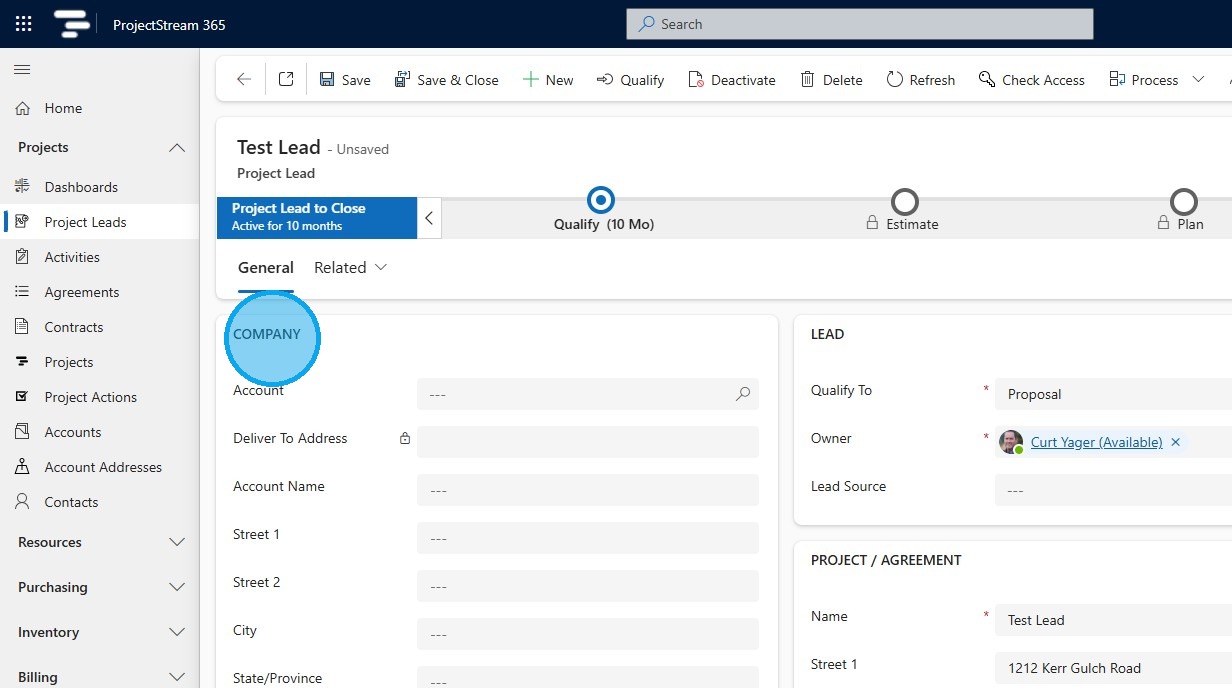Click the Curt Yager owner link
The height and width of the screenshot is (688, 1232).
click(x=1096, y=442)
